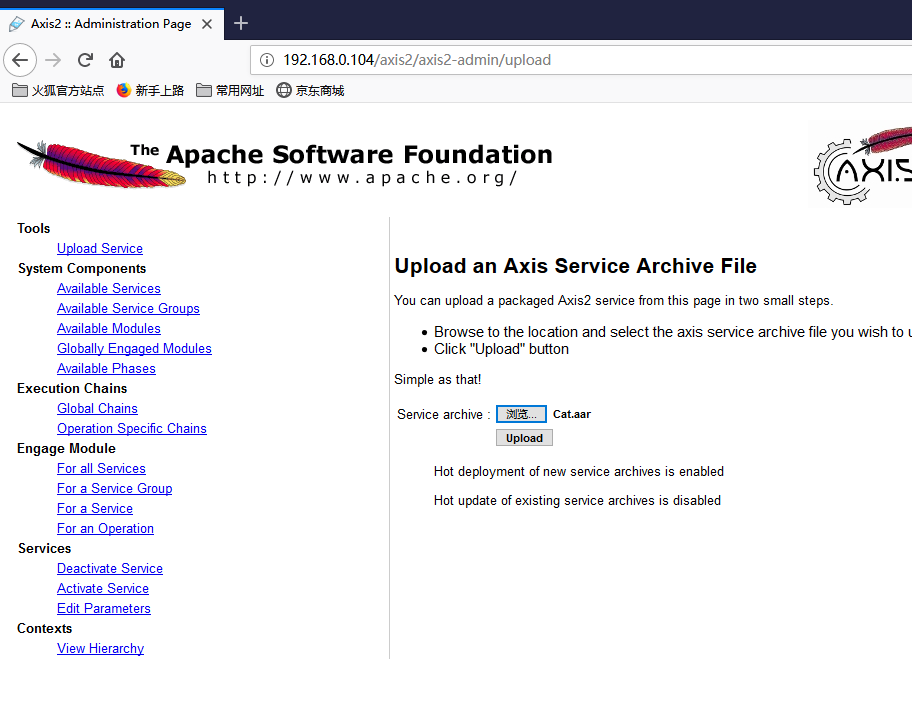The width and height of the screenshot is (912, 725).
Task: Open the 京东商城 bookmark
Action: [x=310, y=90]
